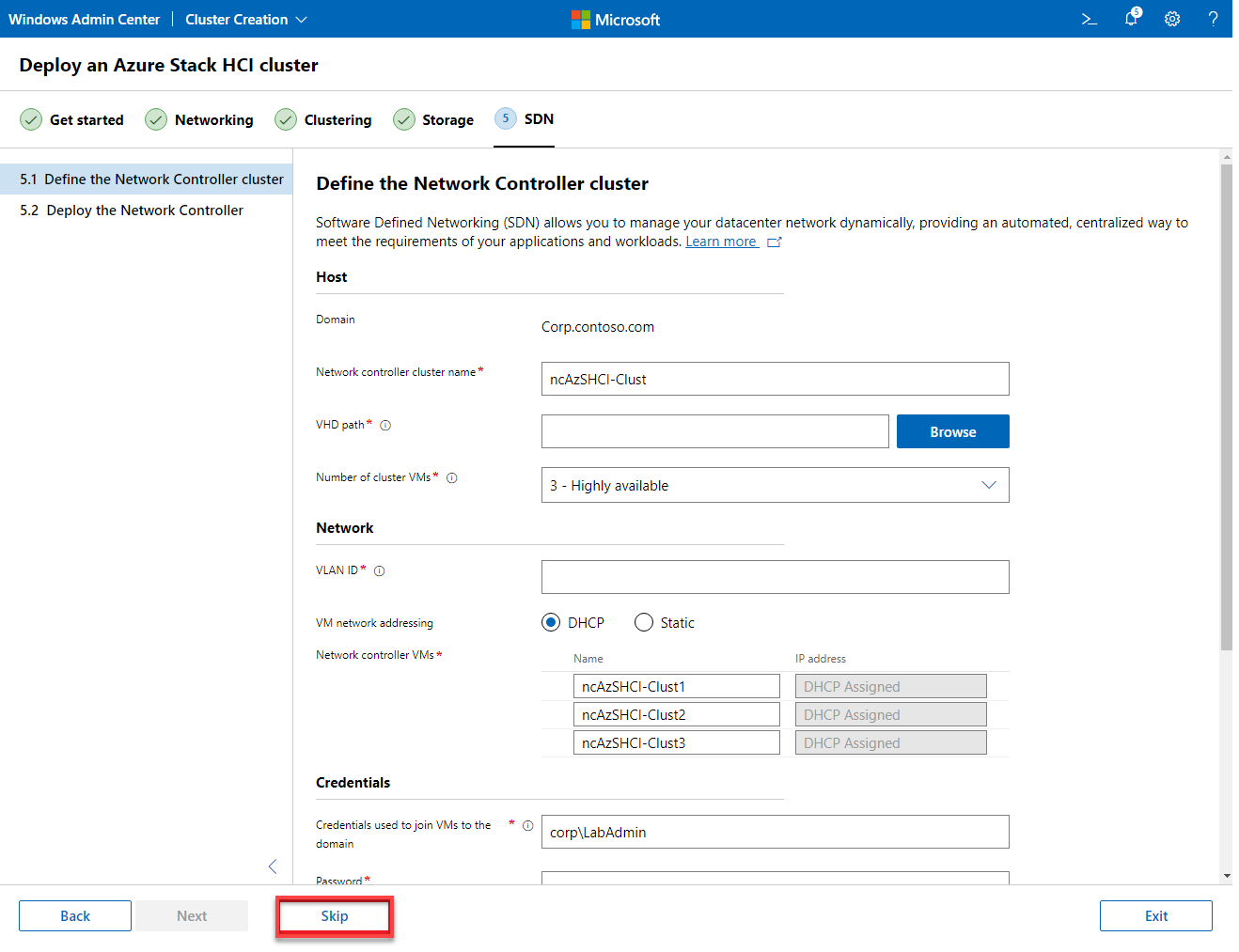Click the vertical scrollbar thumb
The height and width of the screenshot is (952, 1239).
[x=1227, y=407]
